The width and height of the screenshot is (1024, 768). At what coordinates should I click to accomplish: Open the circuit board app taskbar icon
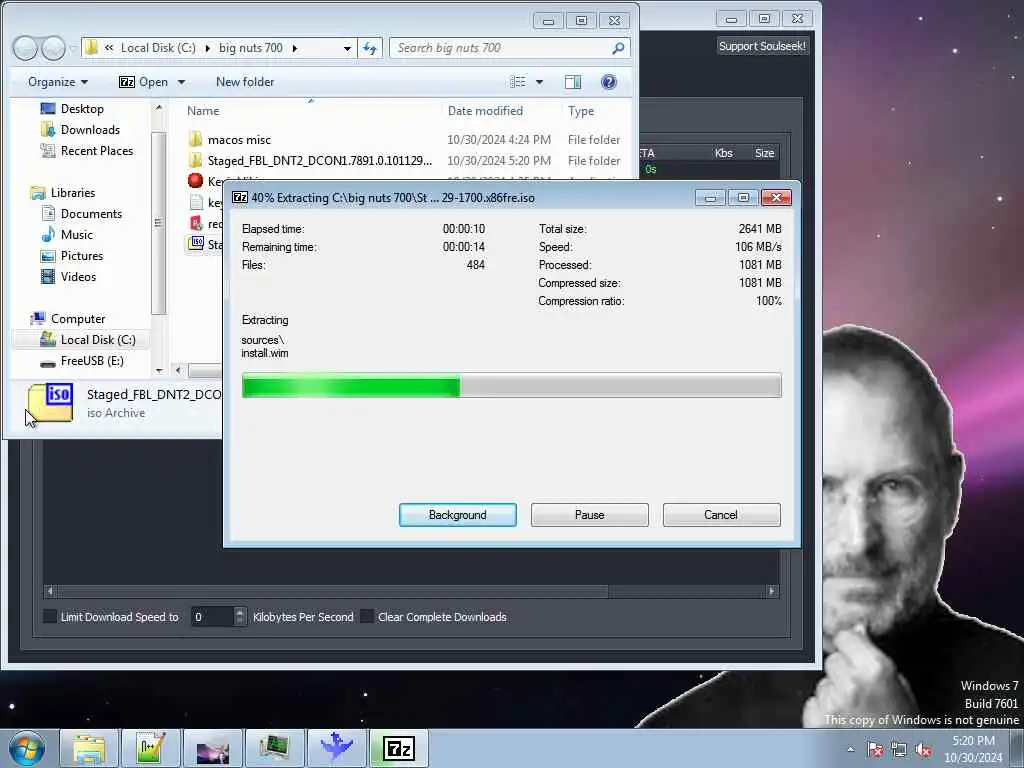click(275, 748)
